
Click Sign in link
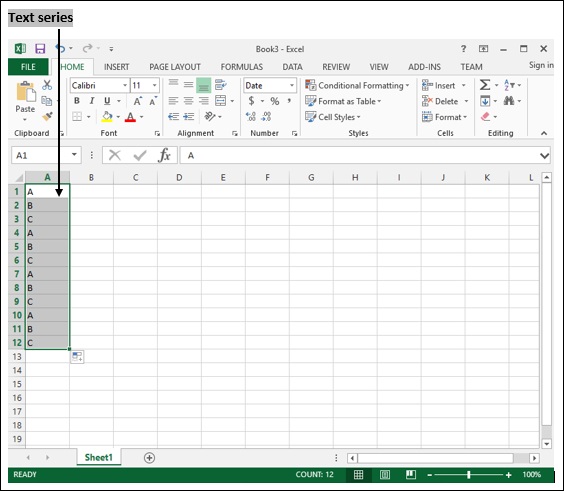click(x=541, y=65)
